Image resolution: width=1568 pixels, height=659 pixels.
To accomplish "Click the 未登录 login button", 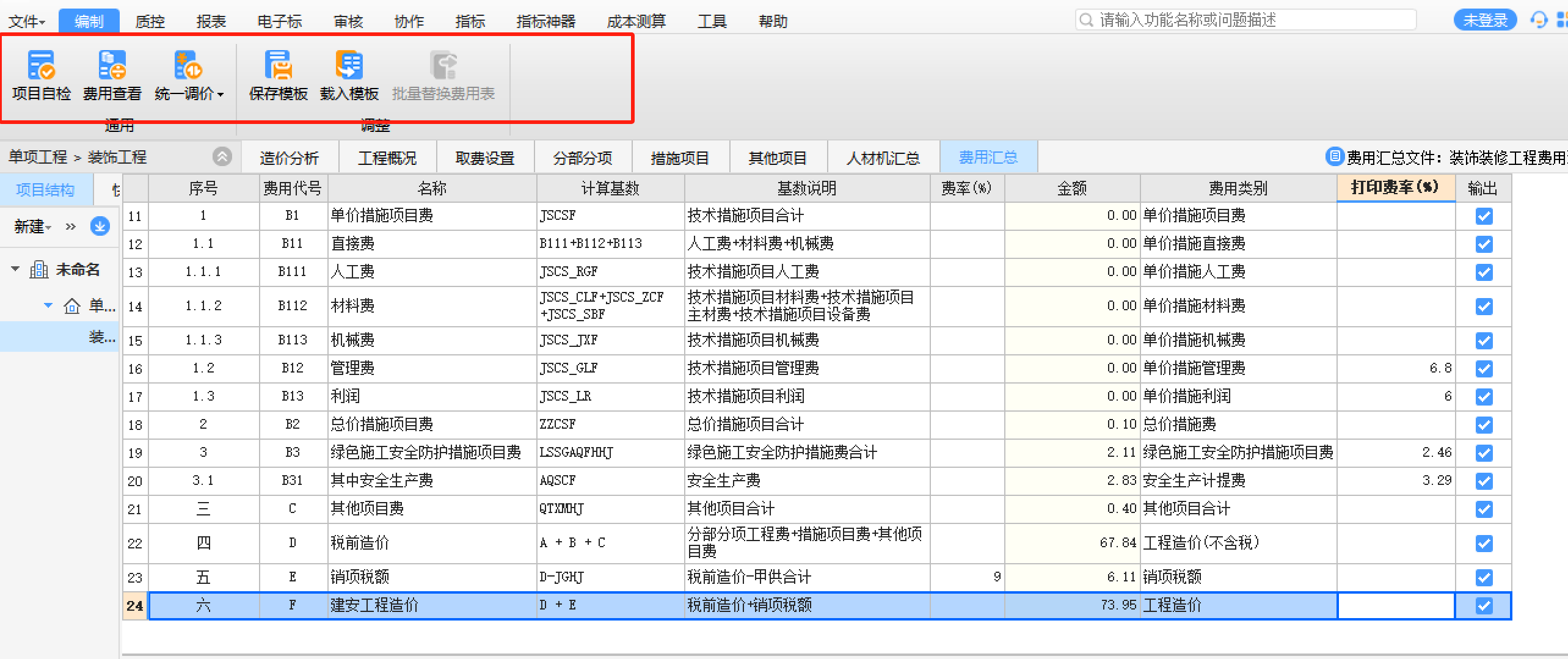I will pos(1485,20).
